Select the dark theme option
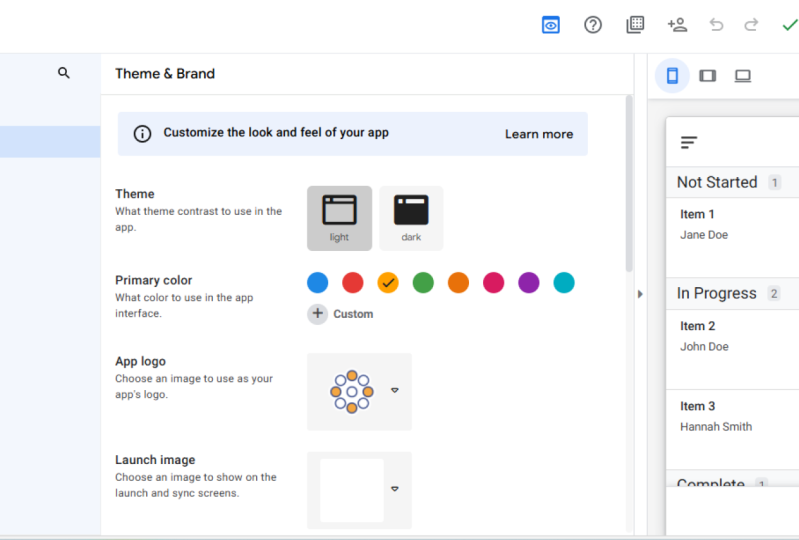799x540 pixels. point(411,218)
